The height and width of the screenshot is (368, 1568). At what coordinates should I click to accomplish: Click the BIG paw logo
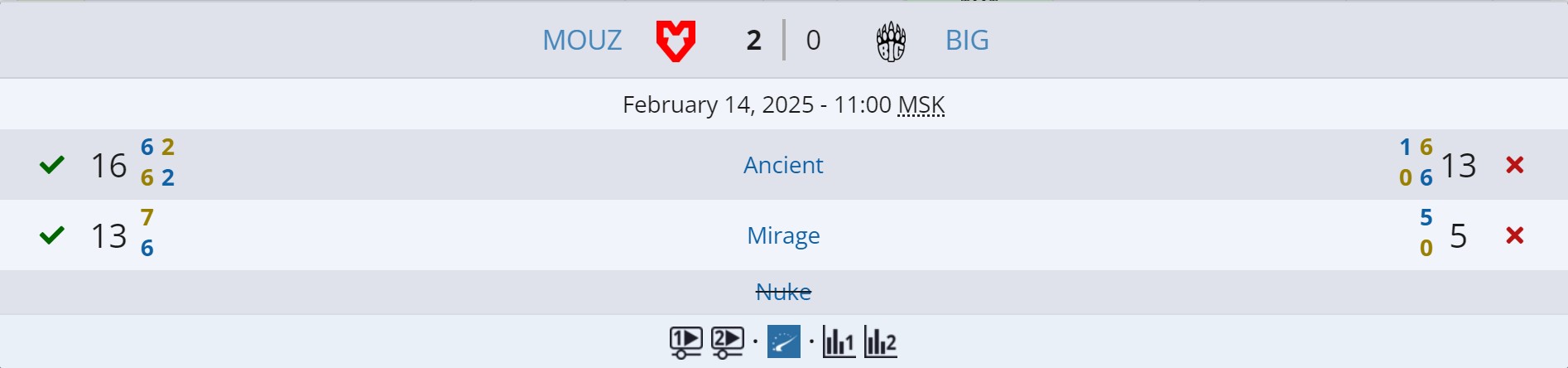click(891, 41)
